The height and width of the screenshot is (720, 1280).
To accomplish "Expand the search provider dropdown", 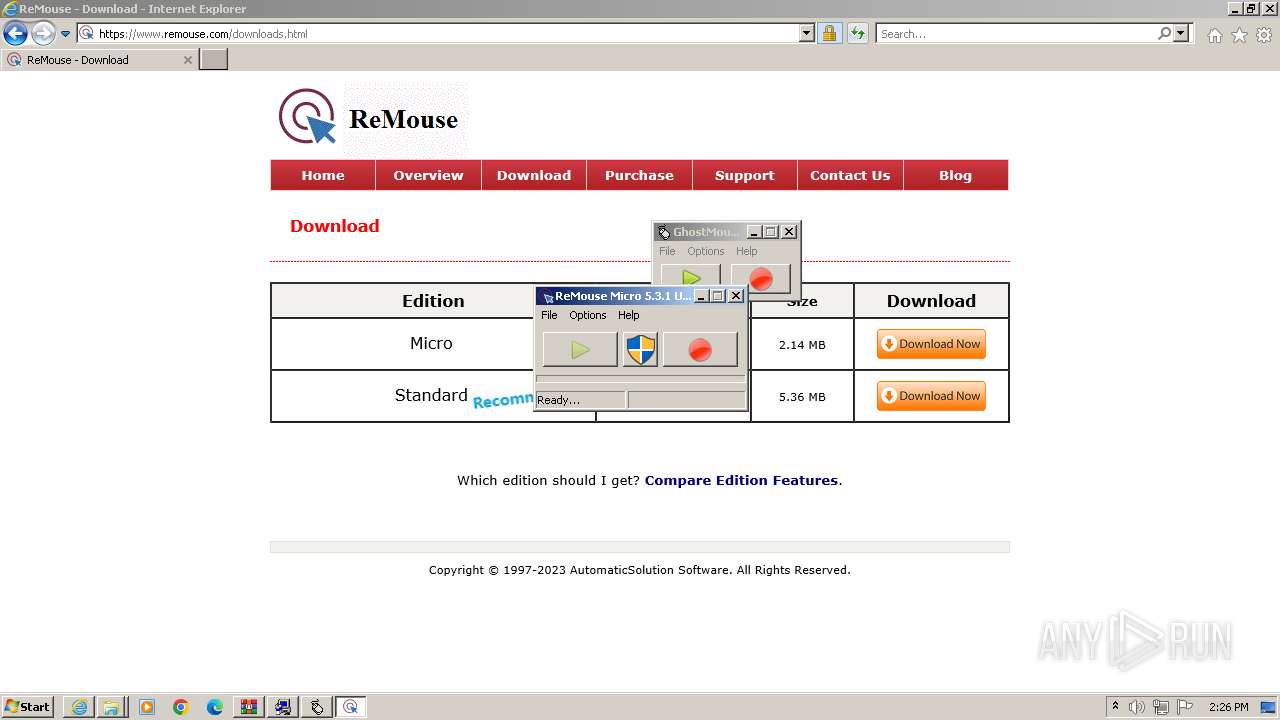I will (x=1181, y=33).
